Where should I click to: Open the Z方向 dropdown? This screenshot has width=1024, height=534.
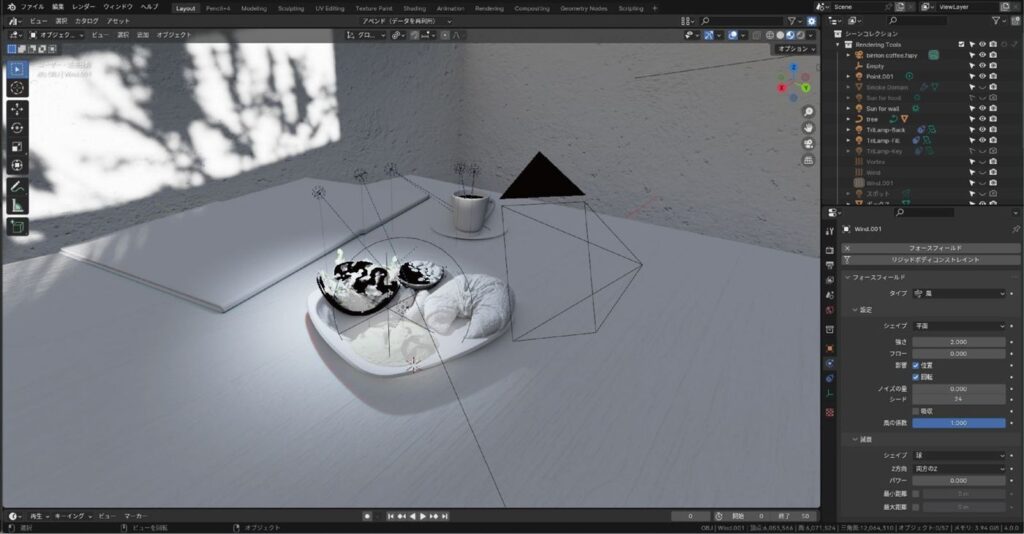click(x=959, y=469)
